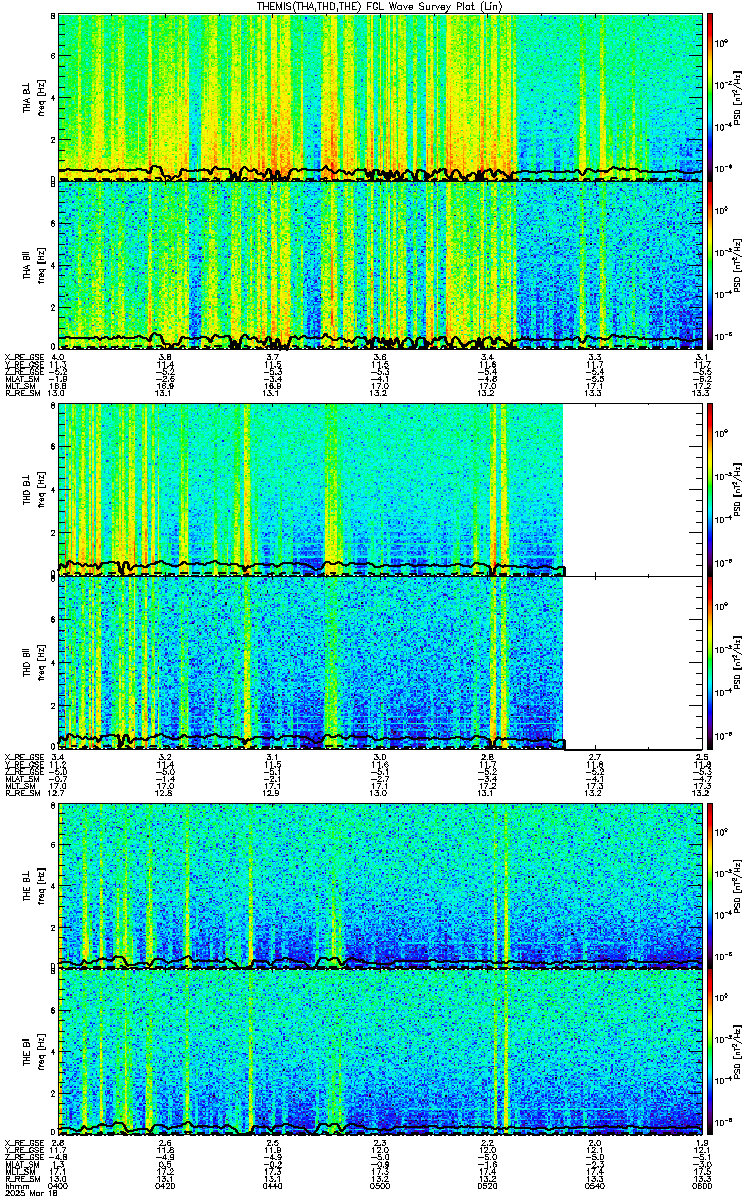Image resolution: width=750 pixels, height=1200 pixels.
Task: Click the THD BL PSD color bar
Action: coord(711,490)
